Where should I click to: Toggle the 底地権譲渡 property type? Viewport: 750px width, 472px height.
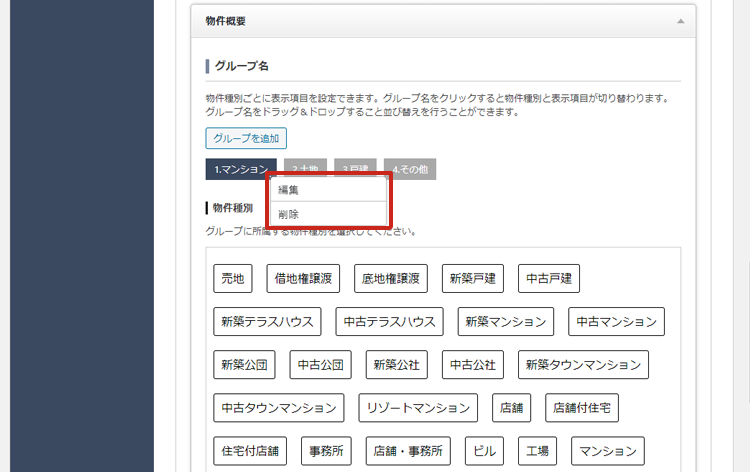[390, 279]
